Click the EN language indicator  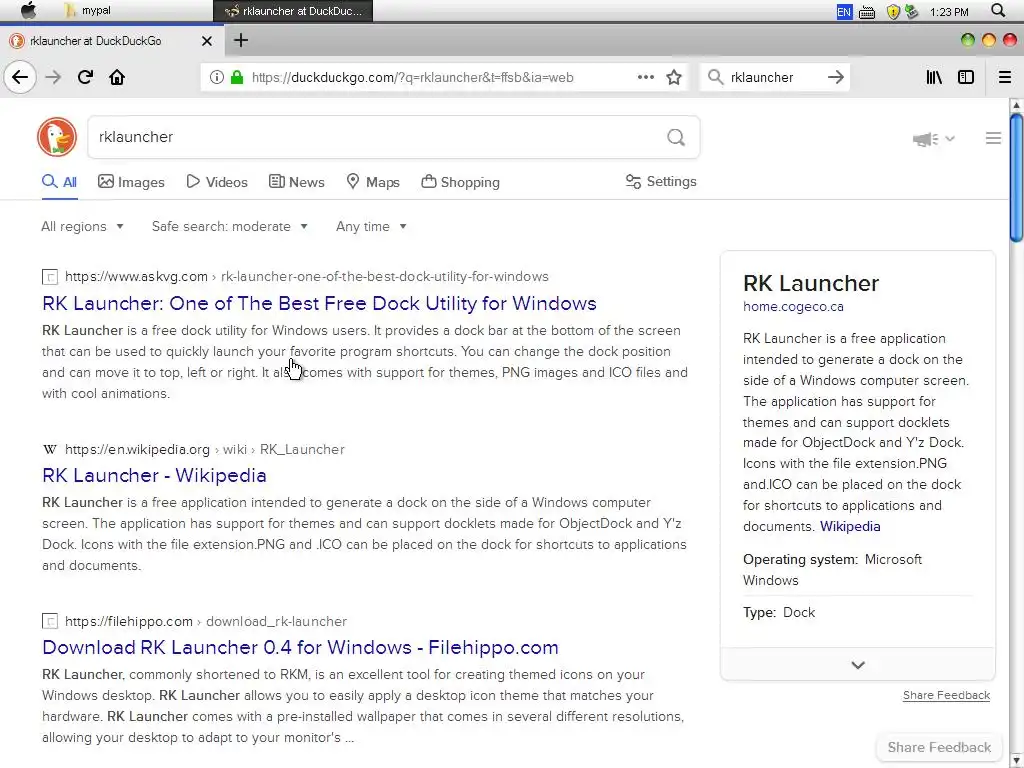(844, 12)
